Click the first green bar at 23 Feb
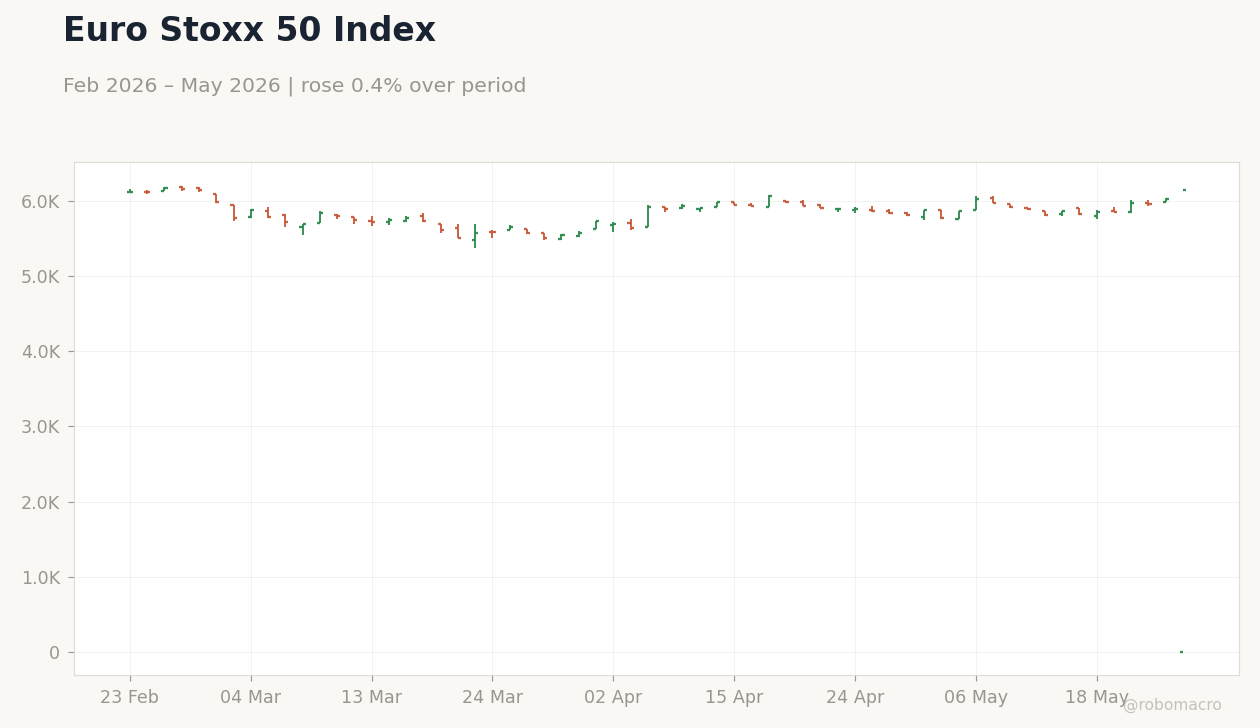Viewport: 1260px width, 728px height. click(130, 191)
